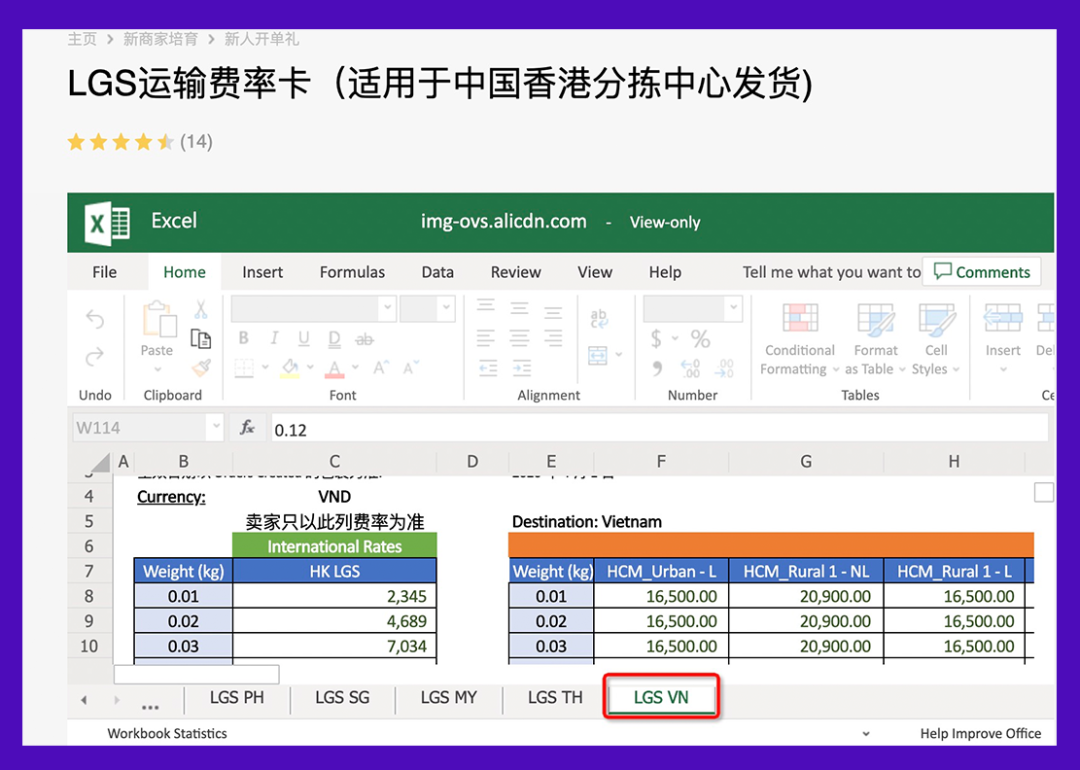The image size is (1080, 770).
Task: Expand the Paste options arrow
Action: tap(158, 370)
